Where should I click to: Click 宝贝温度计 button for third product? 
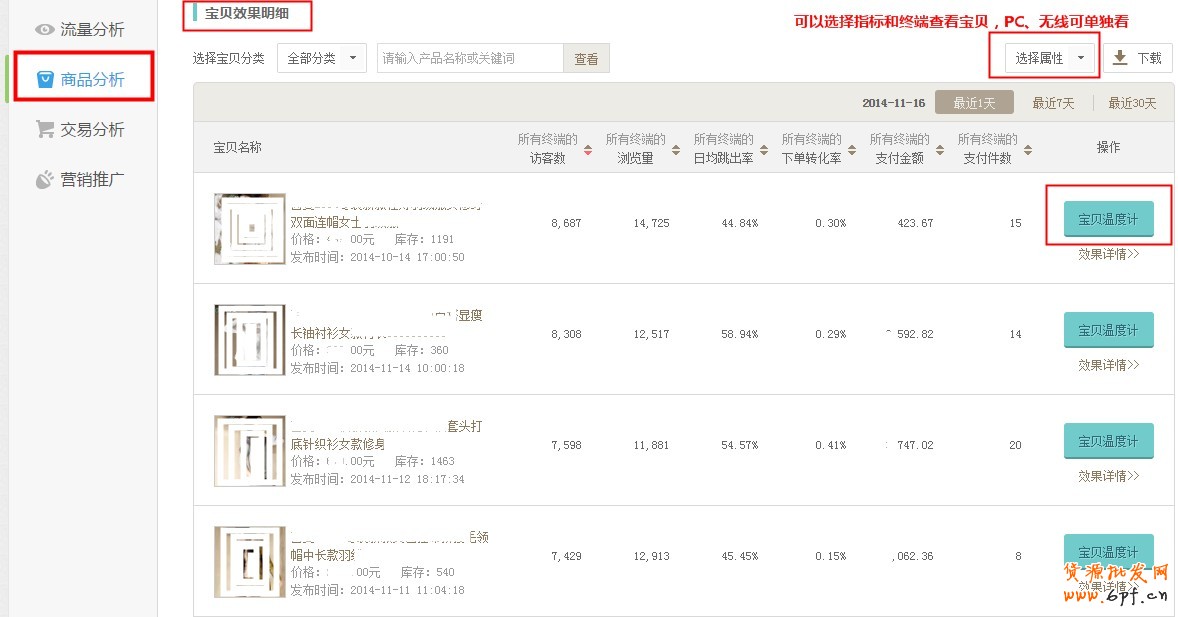[x=1108, y=441]
